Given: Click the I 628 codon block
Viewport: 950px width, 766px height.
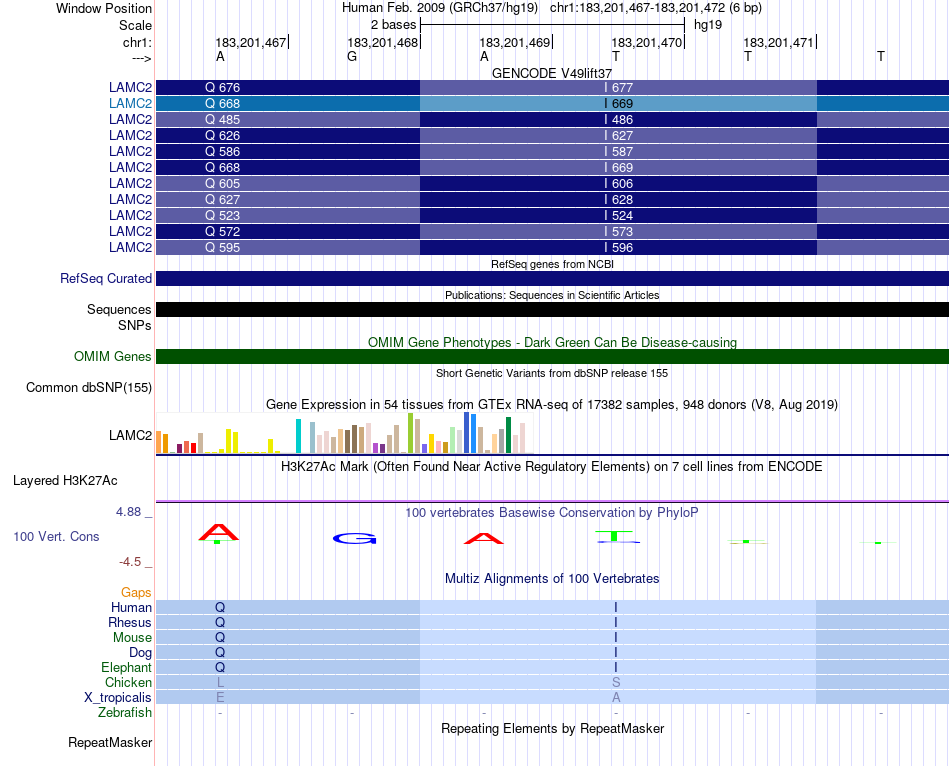Looking at the screenshot, I should pos(618,199).
